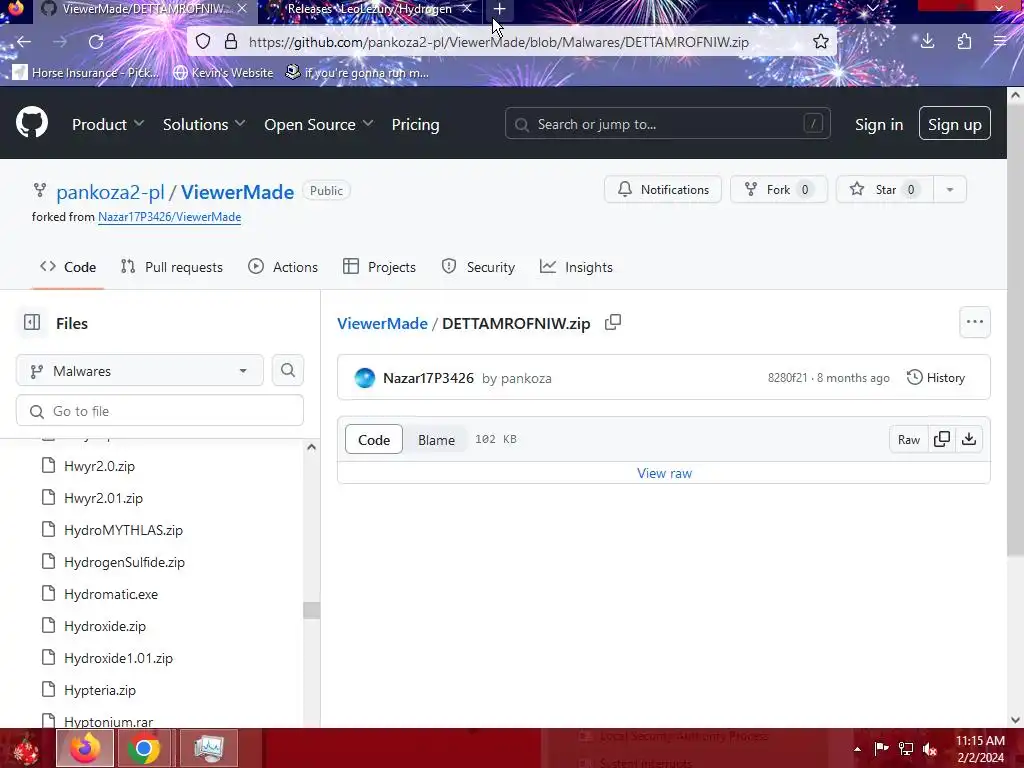
Task: Star the repository
Action: click(885, 189)
